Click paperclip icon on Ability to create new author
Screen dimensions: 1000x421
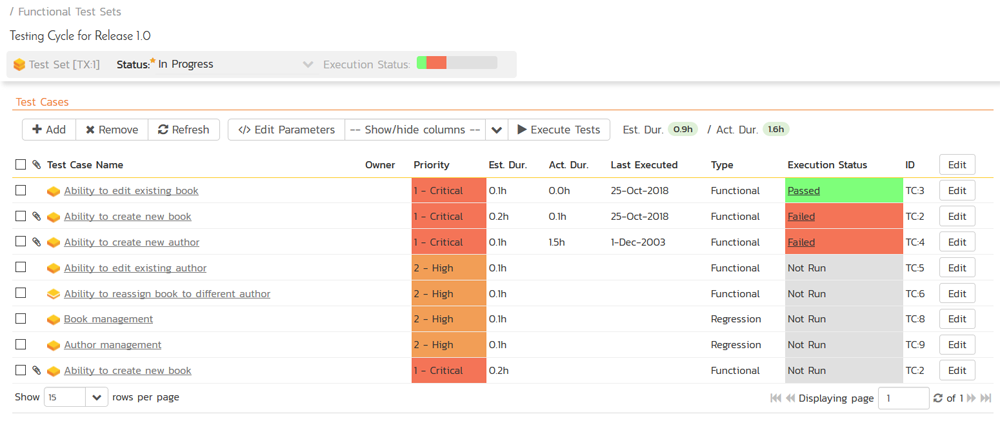[x=37, y=242]
